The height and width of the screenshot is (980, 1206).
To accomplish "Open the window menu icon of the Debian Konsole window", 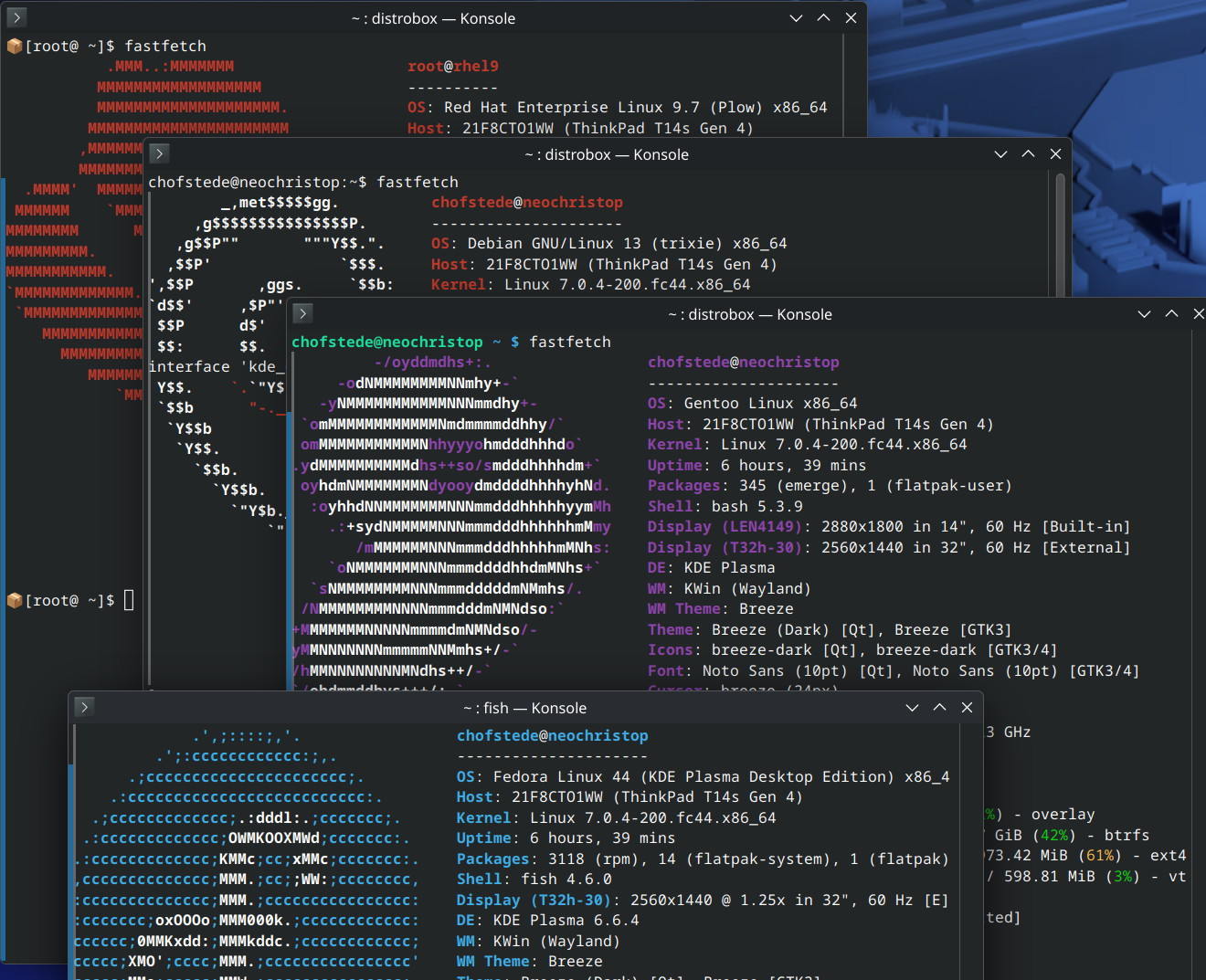I will click(159, 153).
